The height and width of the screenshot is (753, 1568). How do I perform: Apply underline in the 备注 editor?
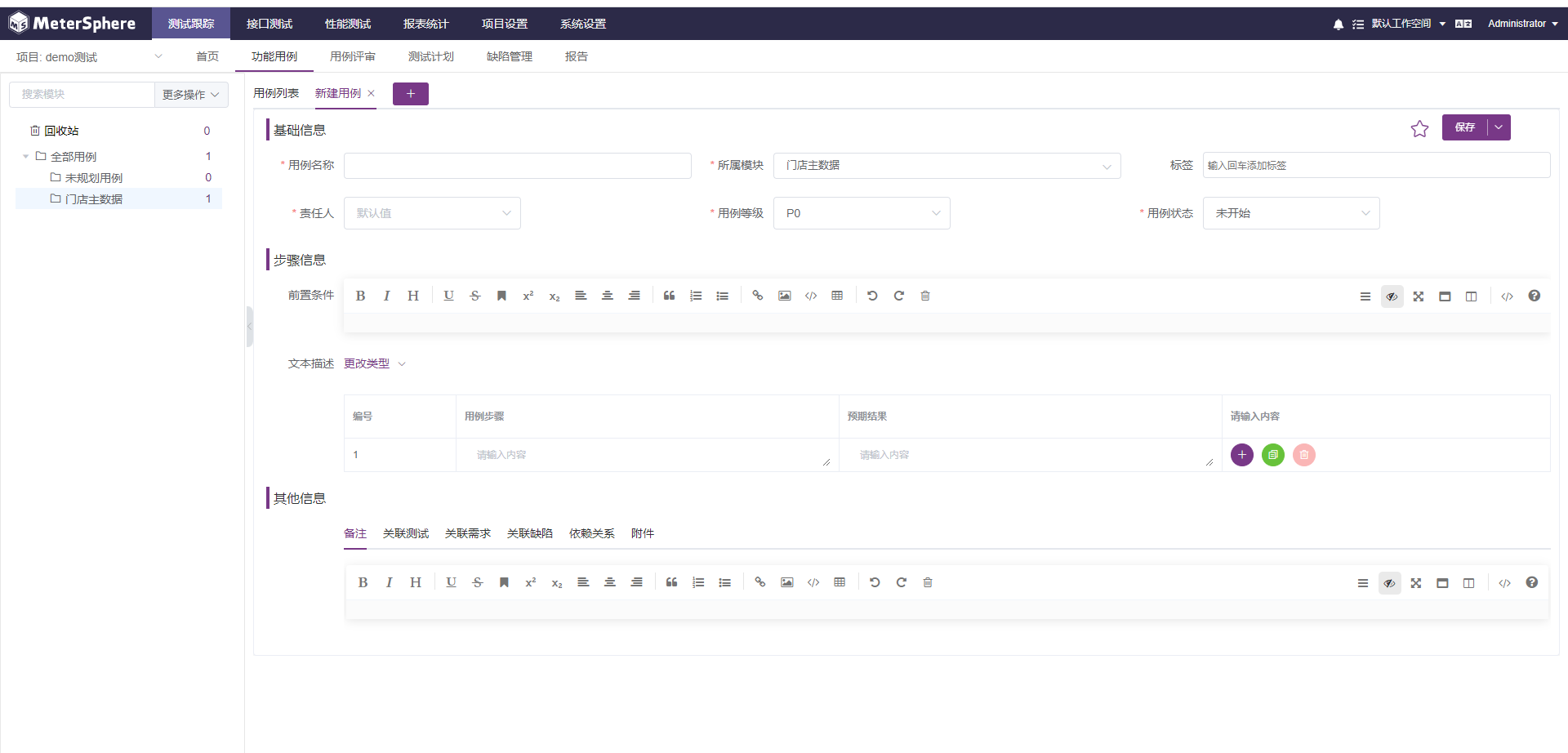click(451, 582)
